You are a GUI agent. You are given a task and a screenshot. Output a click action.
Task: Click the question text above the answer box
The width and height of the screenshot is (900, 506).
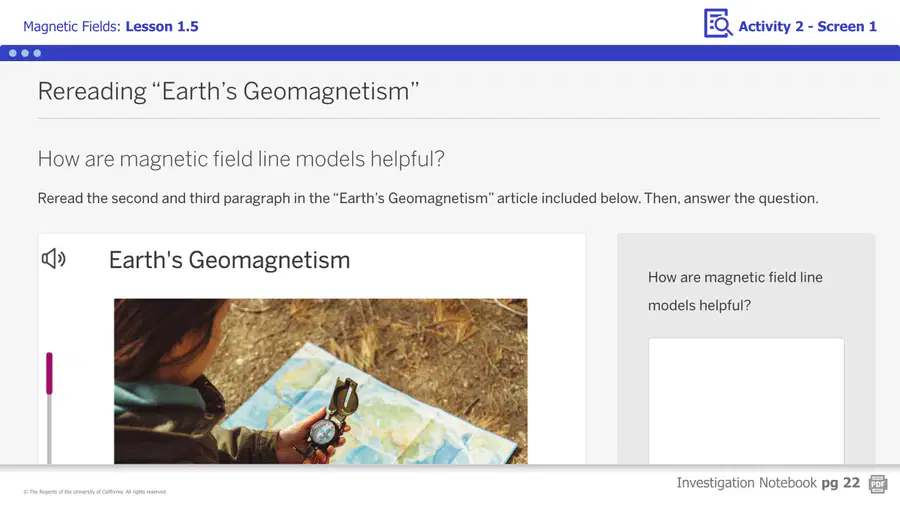735,291
